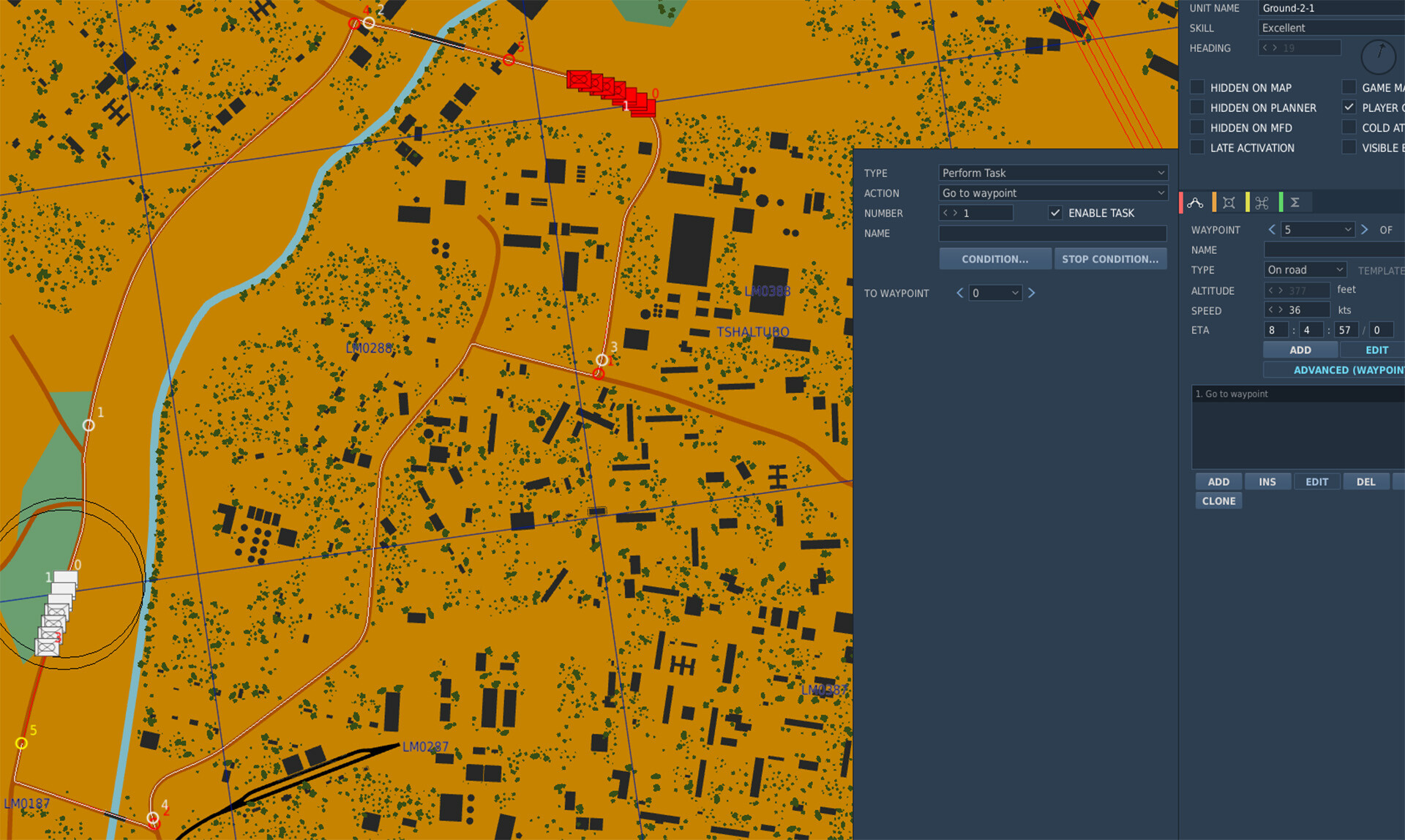1405x840 pixels.
Task: Click the heading compass dial
Action: click(1379, 56)
